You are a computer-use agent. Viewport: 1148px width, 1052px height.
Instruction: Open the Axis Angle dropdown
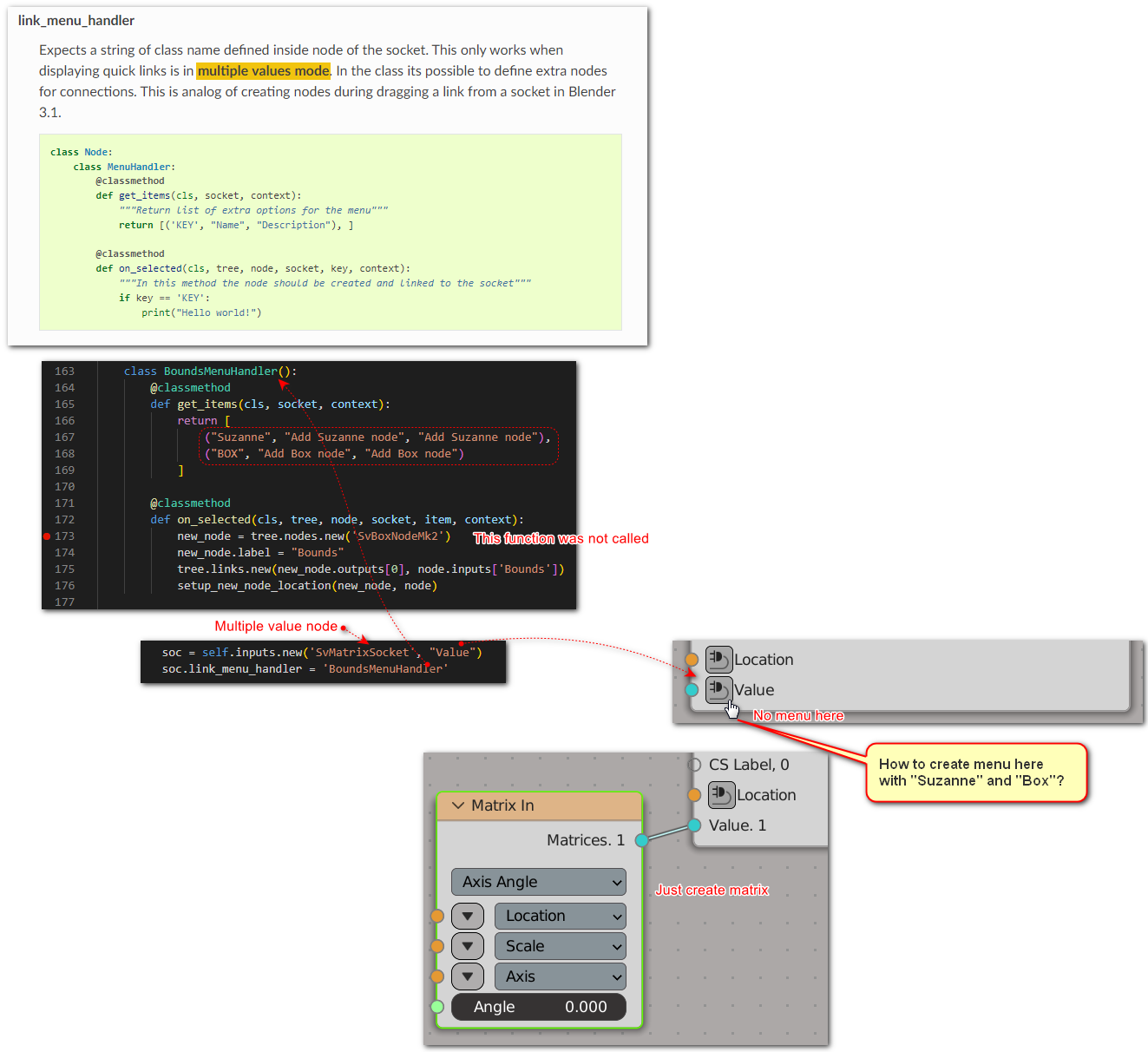coord(538,882)
